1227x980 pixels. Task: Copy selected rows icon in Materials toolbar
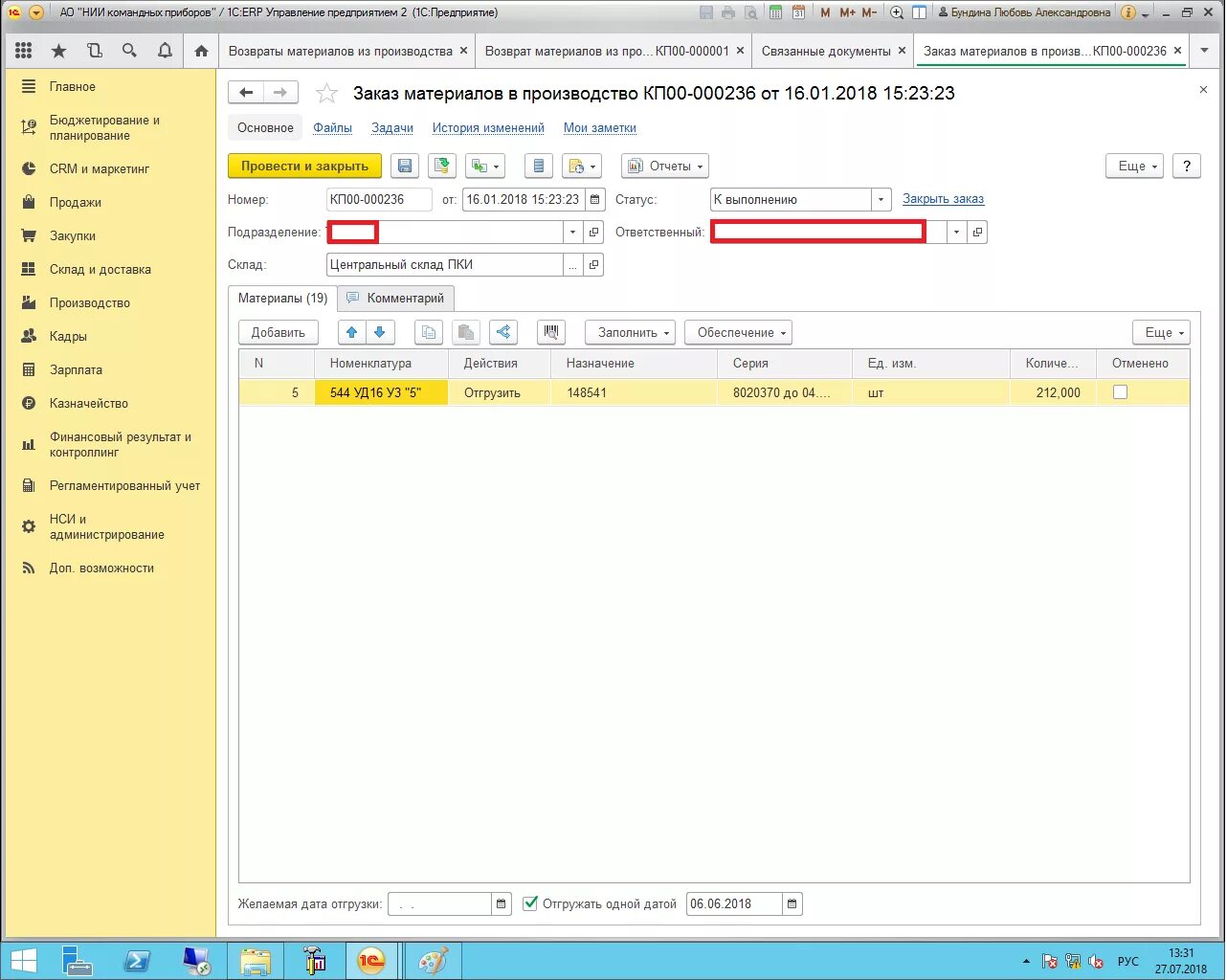[x=429, y=332]
